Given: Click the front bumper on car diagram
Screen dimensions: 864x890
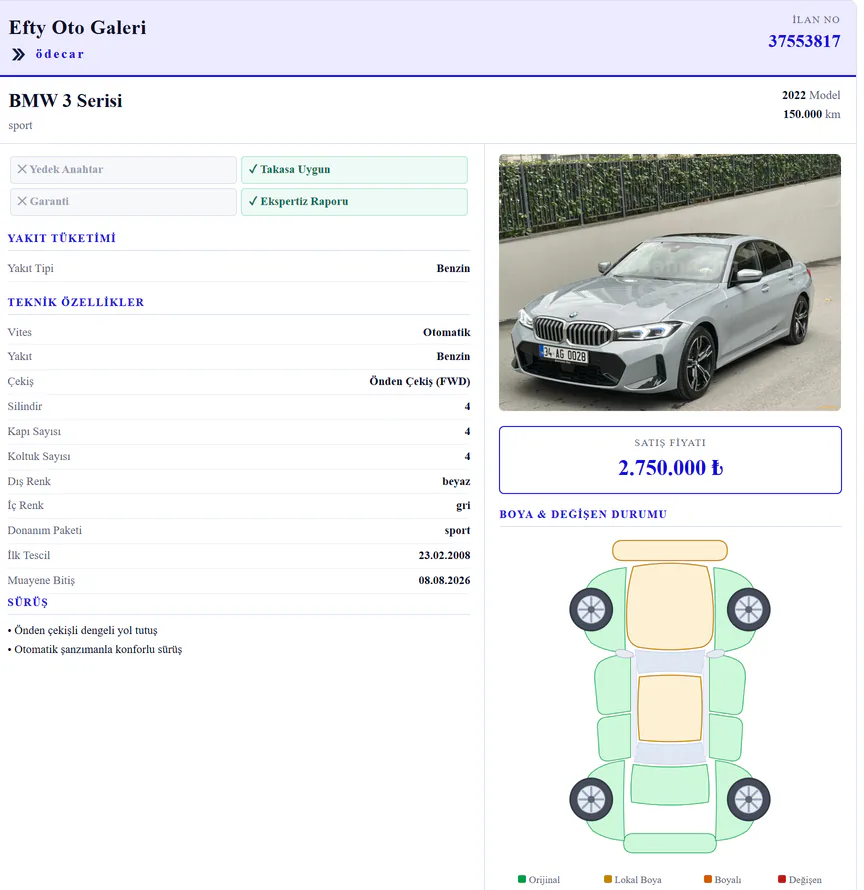Looking at the screenshot, I should (670, 551).
